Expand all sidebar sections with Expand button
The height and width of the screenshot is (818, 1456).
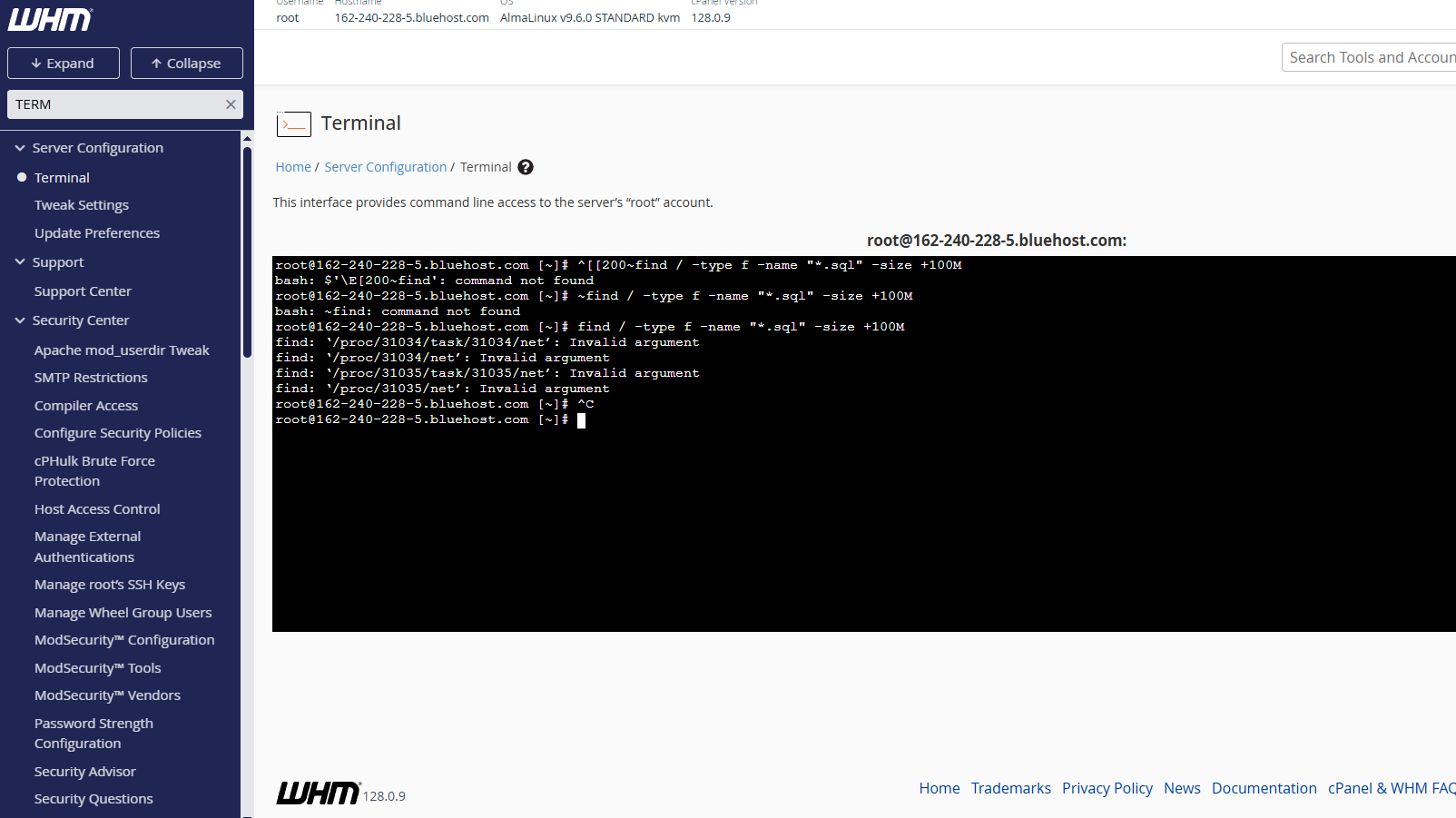[x=64, y=64]
